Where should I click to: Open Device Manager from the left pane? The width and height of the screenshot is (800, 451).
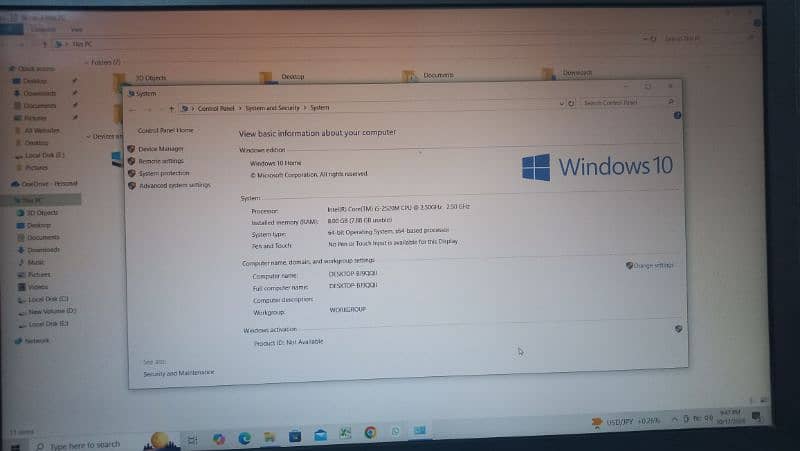click(161, 149)
